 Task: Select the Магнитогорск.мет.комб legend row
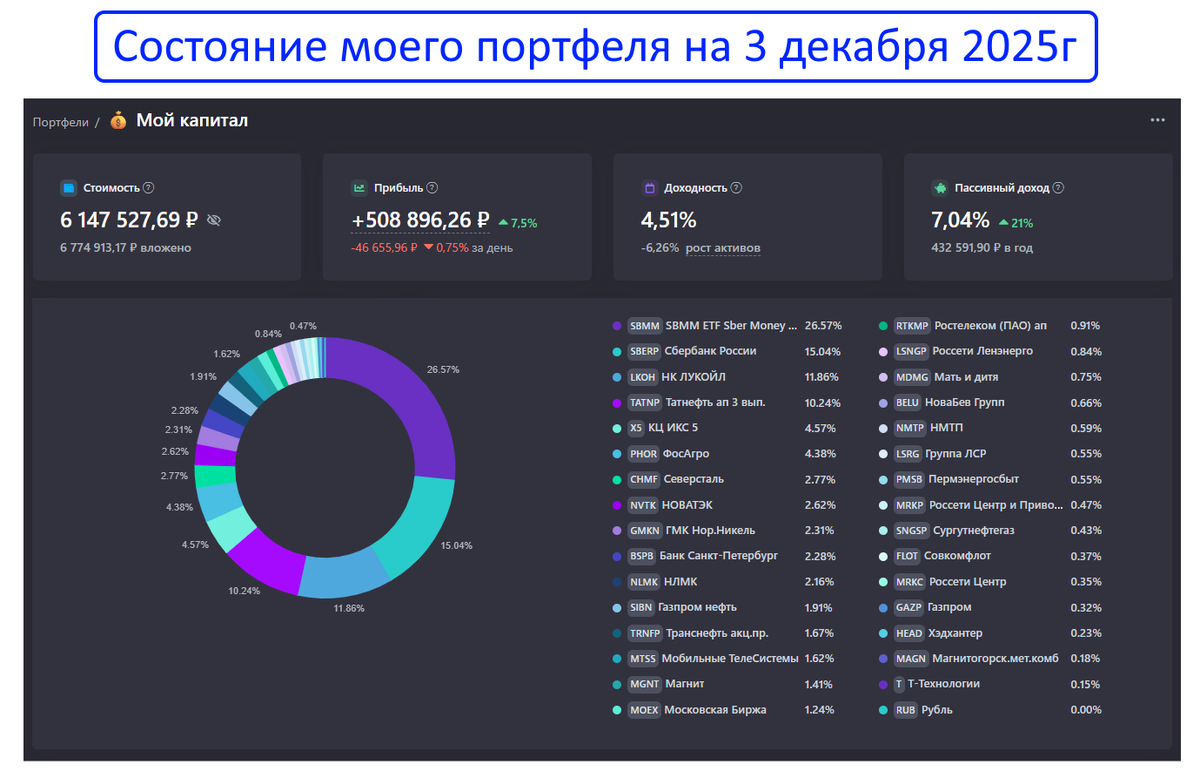point(991,659)
